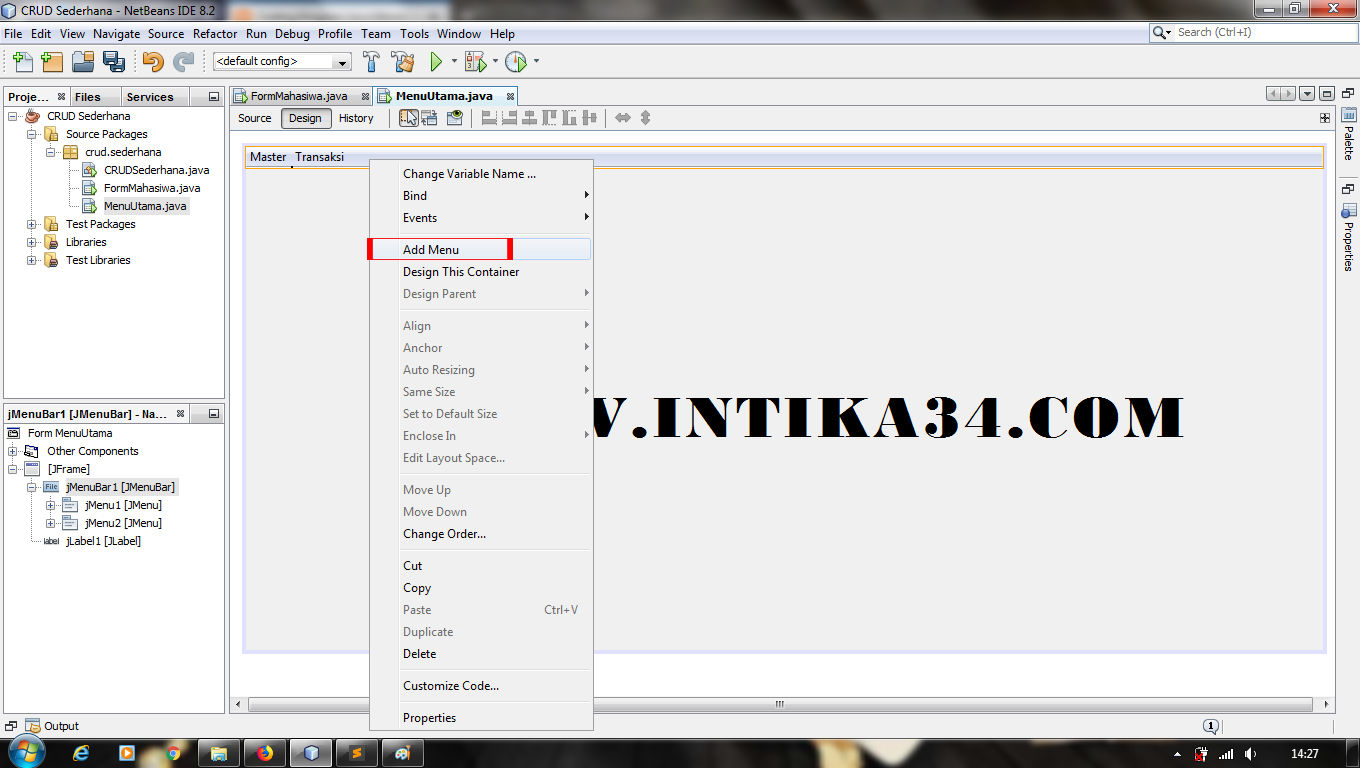The width and height of the screenshot is (1360, 768).
Task: Open the Properties side panel
Action: click(x=1348, y=237)
